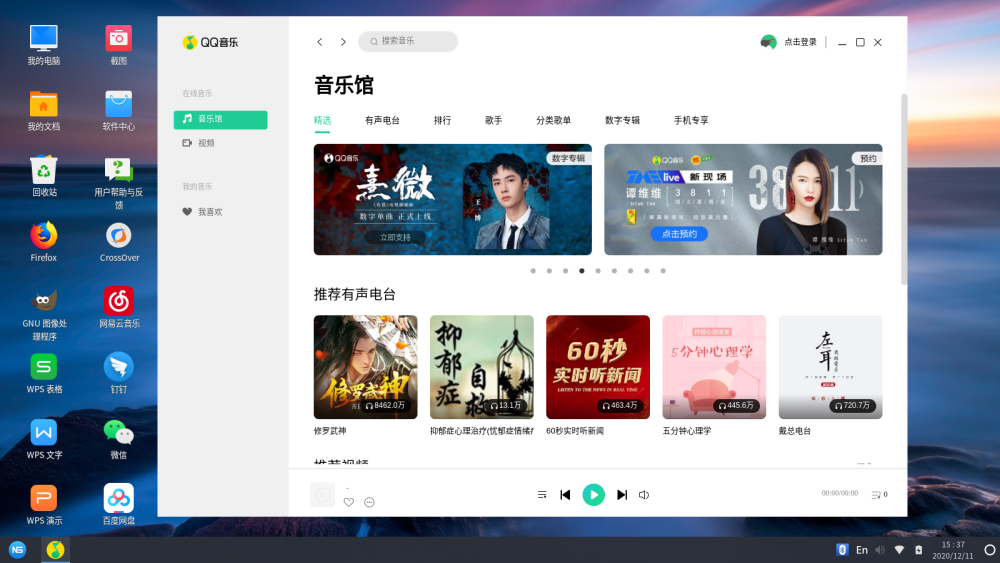Switch to the 歌手 tab
The height and width of the screenshot is (563, 1000).
(x=493, y=121)
